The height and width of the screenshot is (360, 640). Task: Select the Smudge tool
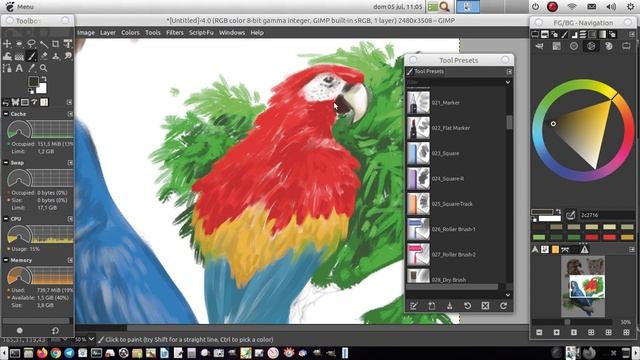point(68,56)
